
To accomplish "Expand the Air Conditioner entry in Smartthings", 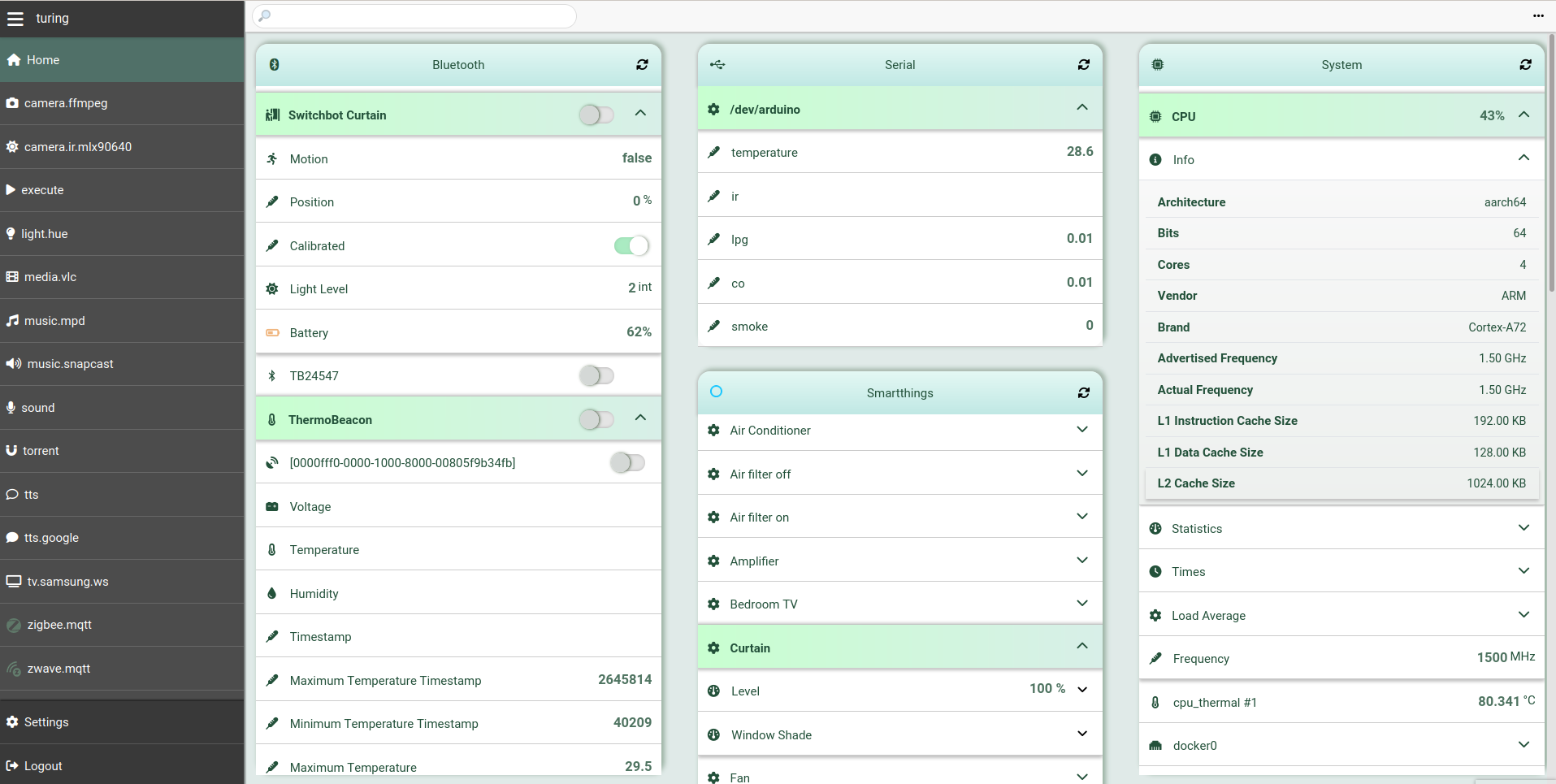I will click(x=1081, y=430).
